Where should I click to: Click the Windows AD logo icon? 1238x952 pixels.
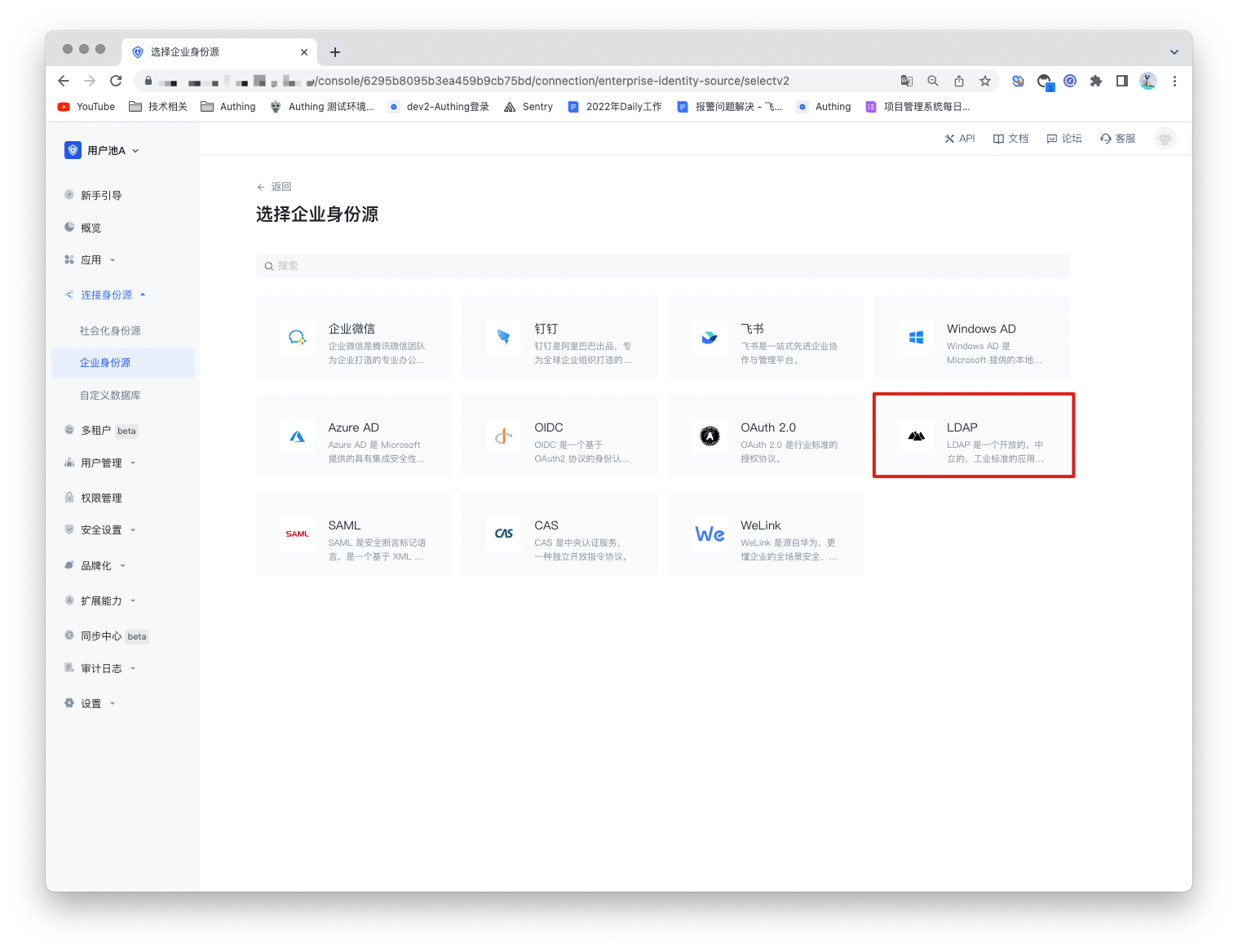pyautogui.click(x=916, y=337)
